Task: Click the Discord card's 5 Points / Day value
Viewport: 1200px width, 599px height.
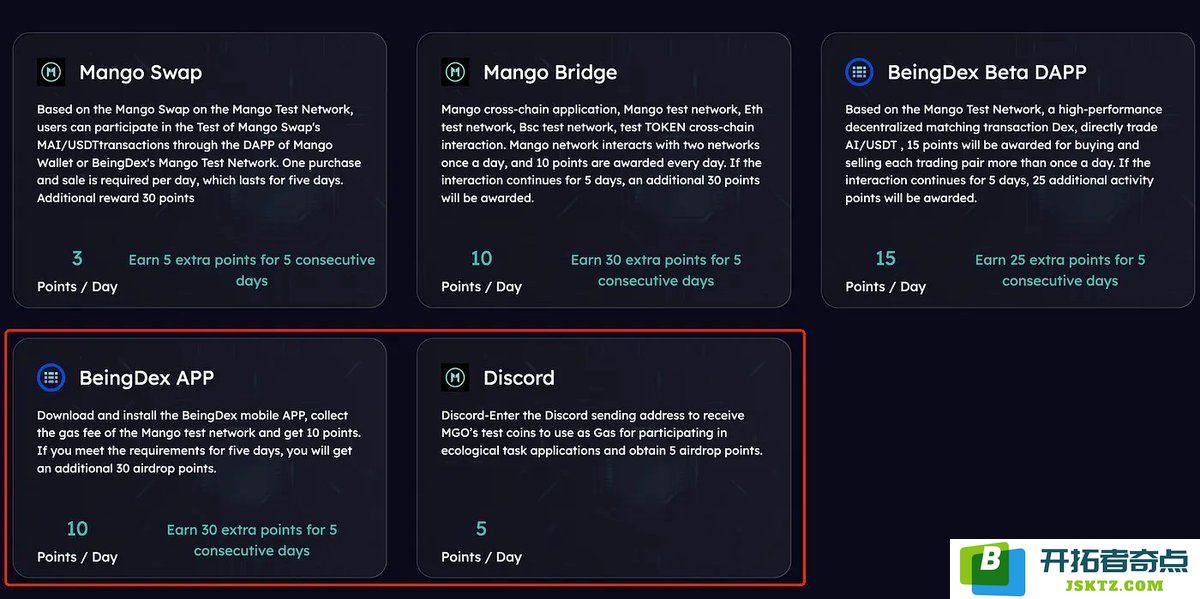Action: [x=481, y=541]
